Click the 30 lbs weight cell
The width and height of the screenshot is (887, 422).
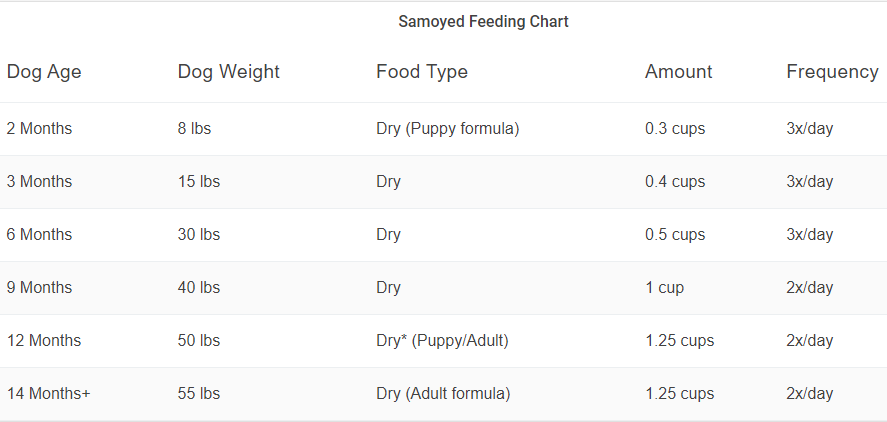point(199,235)
